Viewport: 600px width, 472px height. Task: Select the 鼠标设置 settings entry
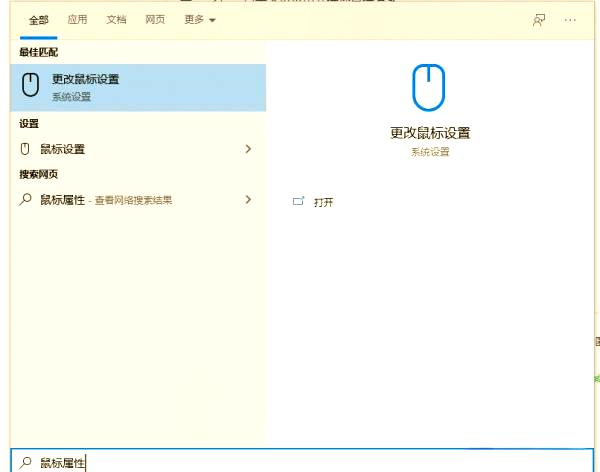coord(63,149)
